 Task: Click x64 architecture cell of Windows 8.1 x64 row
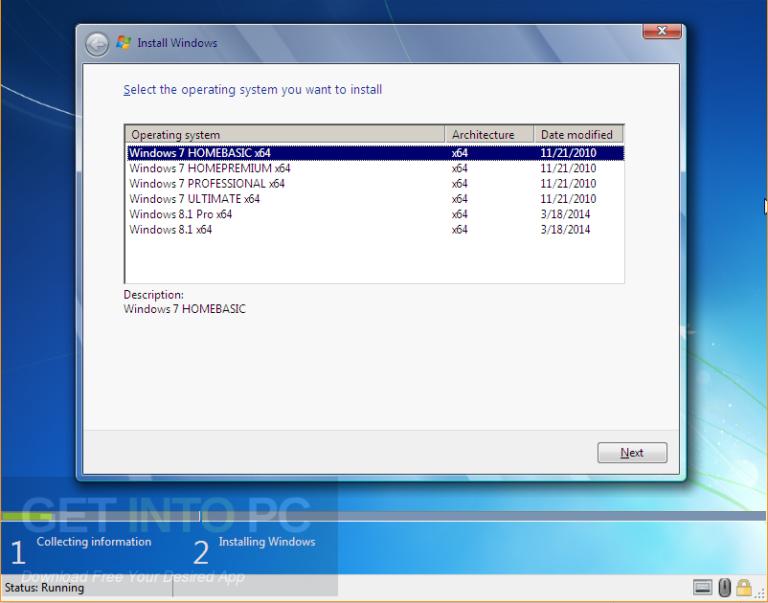tap(459, 229)
